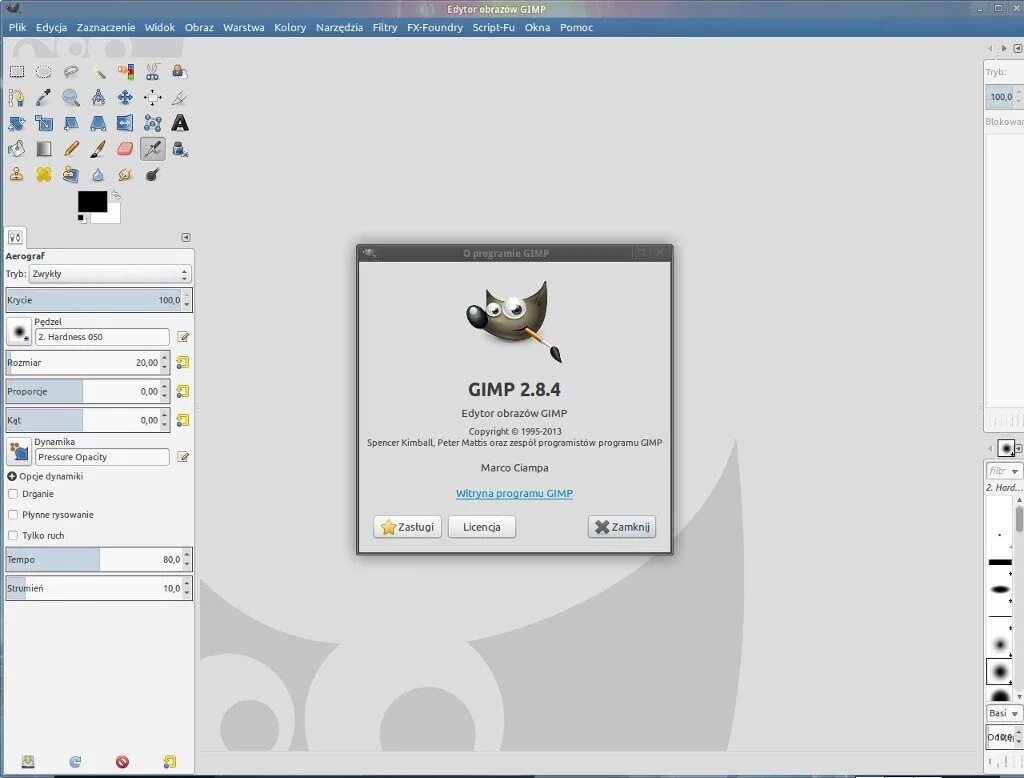This screenshot has height=778, width=1024.
Task: Select the Pencil tool
Action: click(71, 149)
